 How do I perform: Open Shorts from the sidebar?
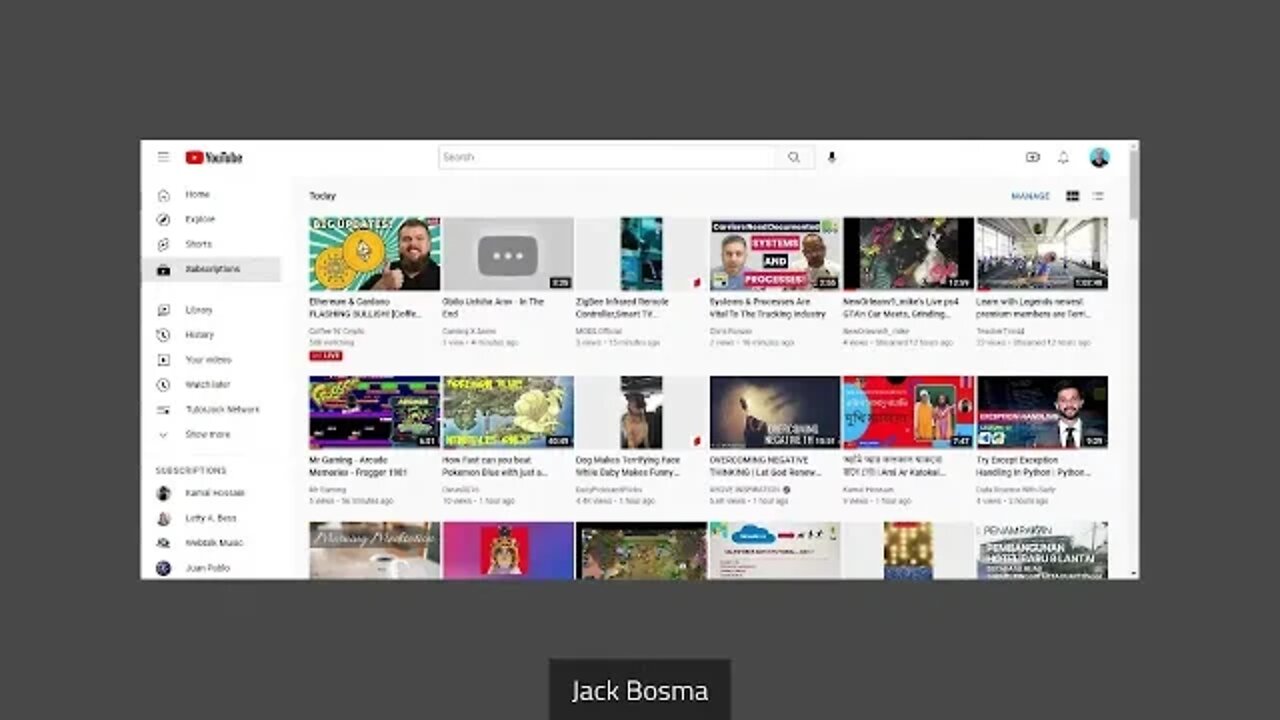tap(198, 244)
